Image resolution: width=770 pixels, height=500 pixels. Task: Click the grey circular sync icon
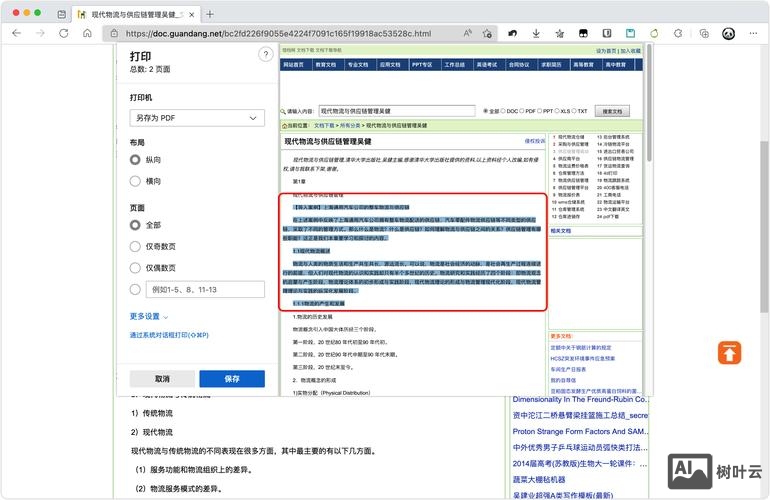pyautogui.click(x=678, y=33)
